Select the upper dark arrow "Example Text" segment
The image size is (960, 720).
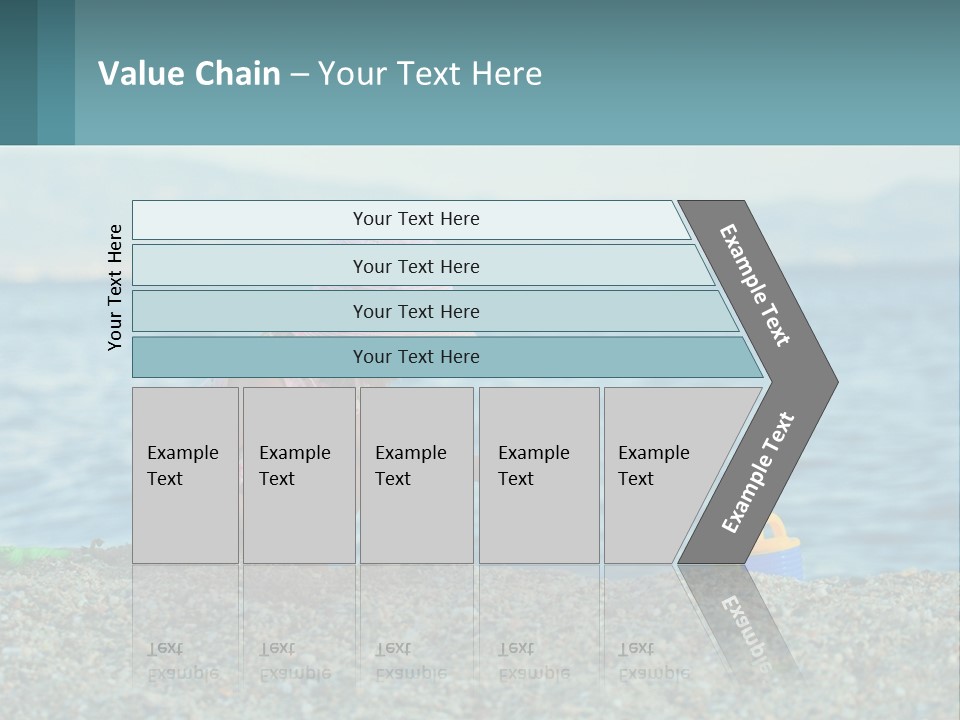pos(756,285)
